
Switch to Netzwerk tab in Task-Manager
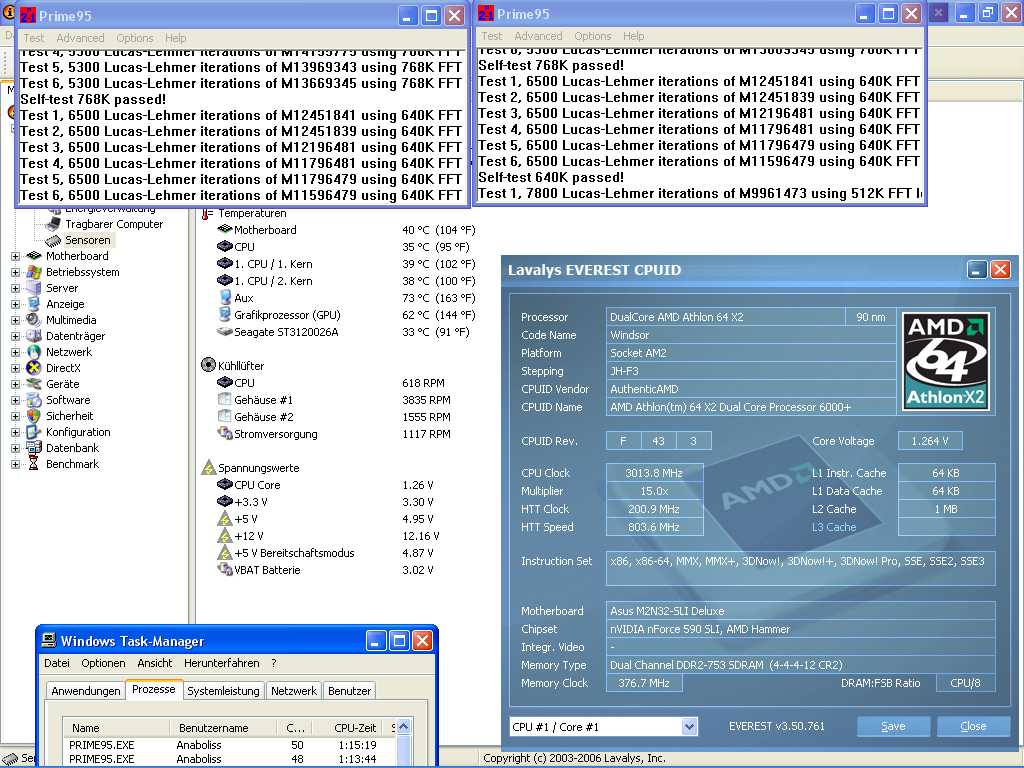[x=294, y=691]
